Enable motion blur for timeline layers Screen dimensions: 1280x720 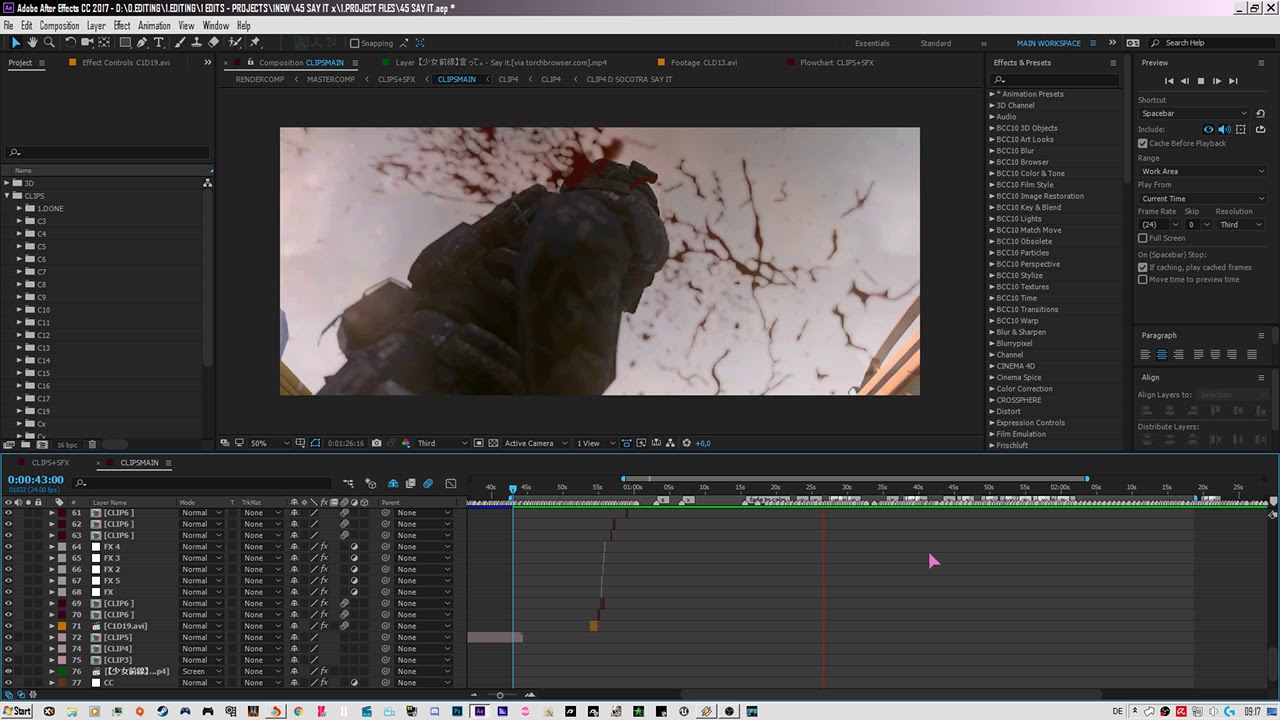point(428,483)
